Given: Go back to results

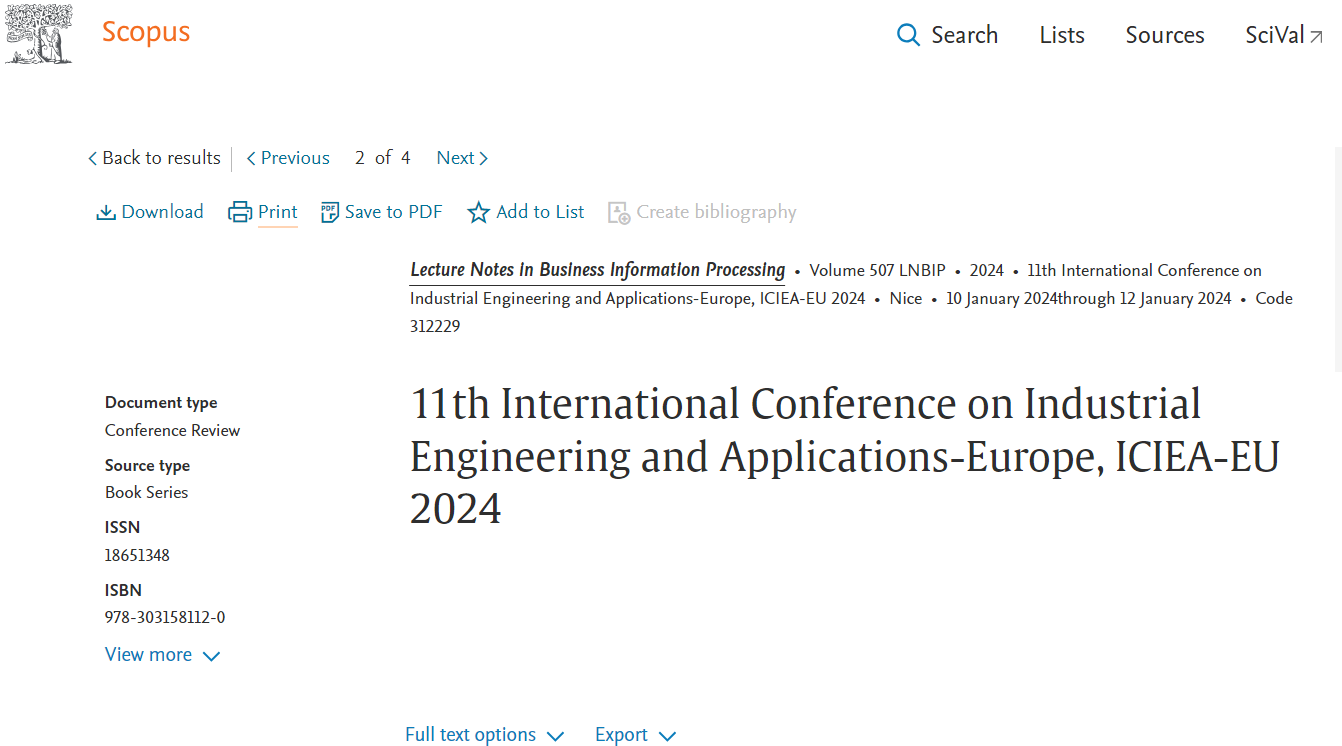Looking at the screenshot, I should click(154, 158).
